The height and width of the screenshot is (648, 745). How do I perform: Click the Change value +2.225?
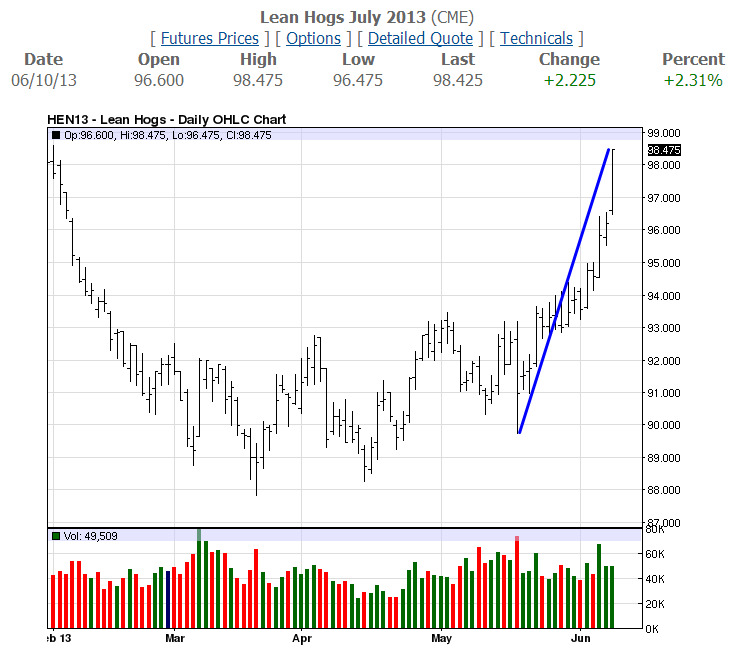(x=569, y=80)
